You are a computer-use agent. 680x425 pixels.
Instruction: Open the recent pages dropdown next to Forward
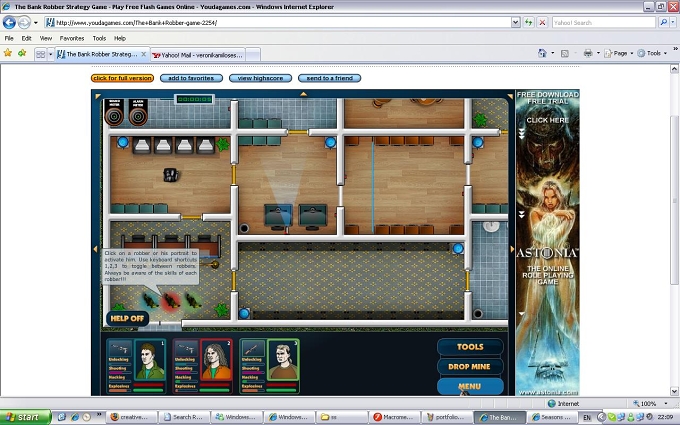pos(36,23)
